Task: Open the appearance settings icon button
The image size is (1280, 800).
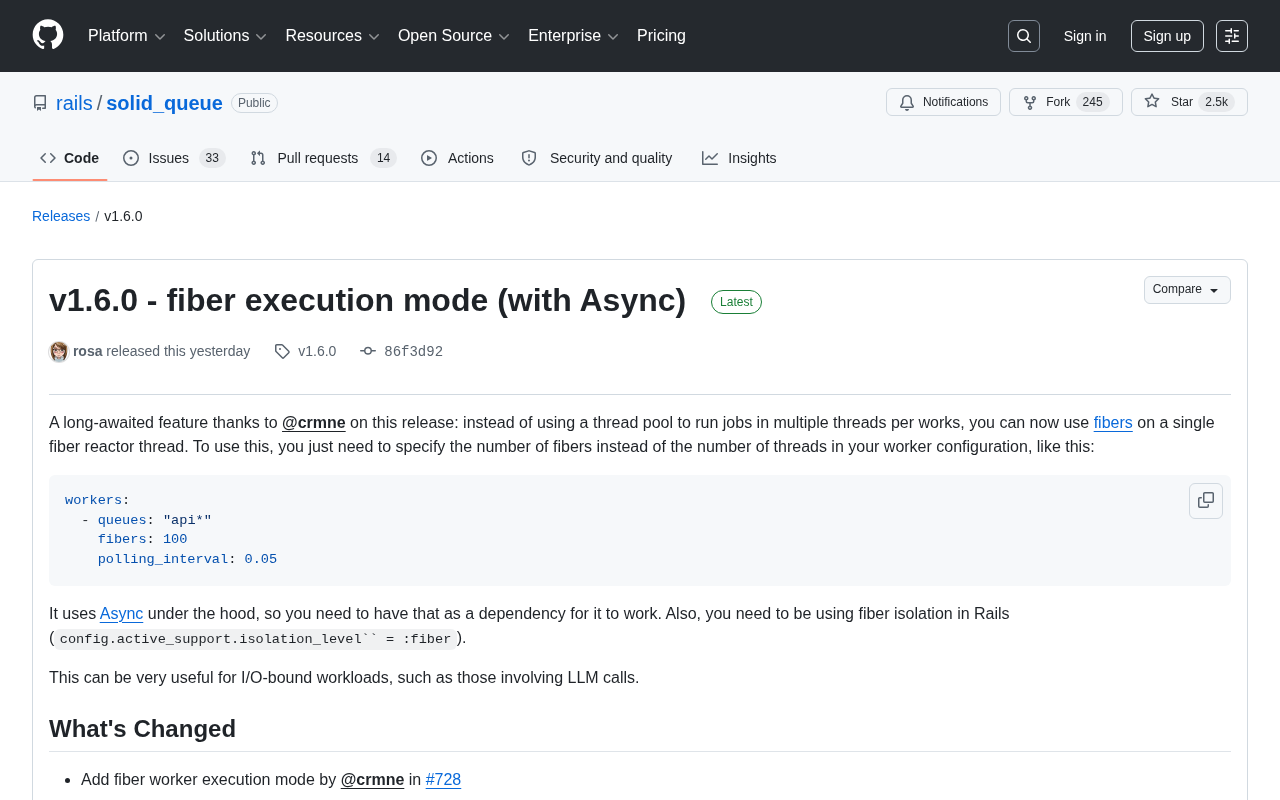Action: [1232, 36]
